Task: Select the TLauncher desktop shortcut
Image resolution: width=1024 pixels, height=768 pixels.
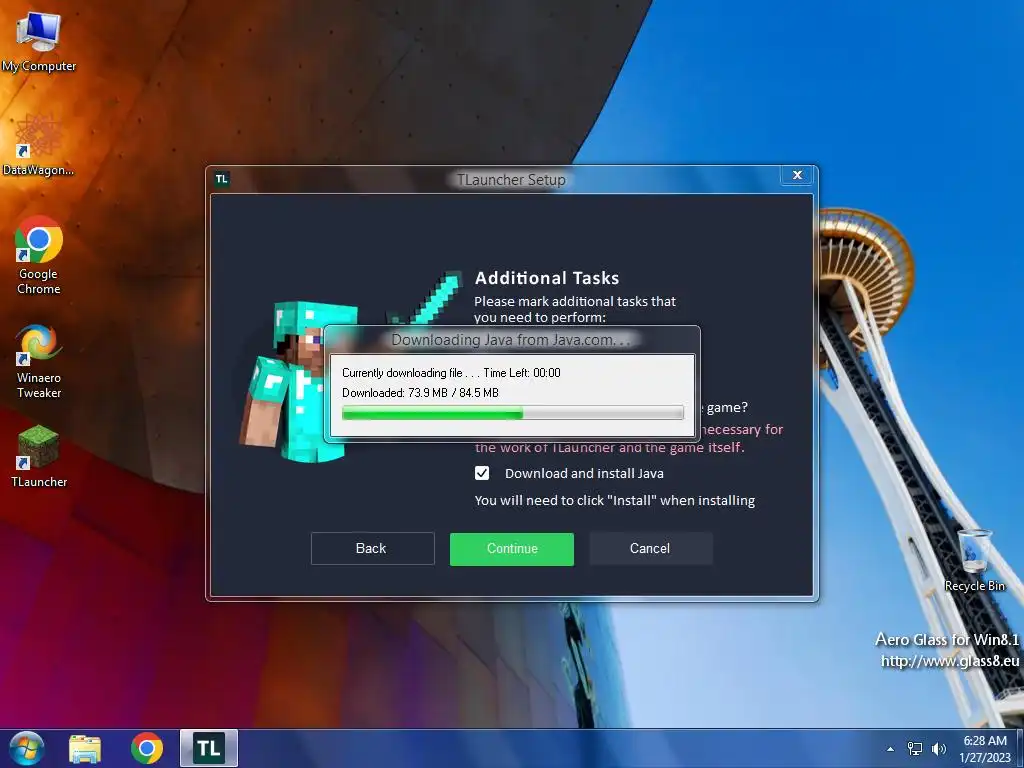Action: pos(39,455)
